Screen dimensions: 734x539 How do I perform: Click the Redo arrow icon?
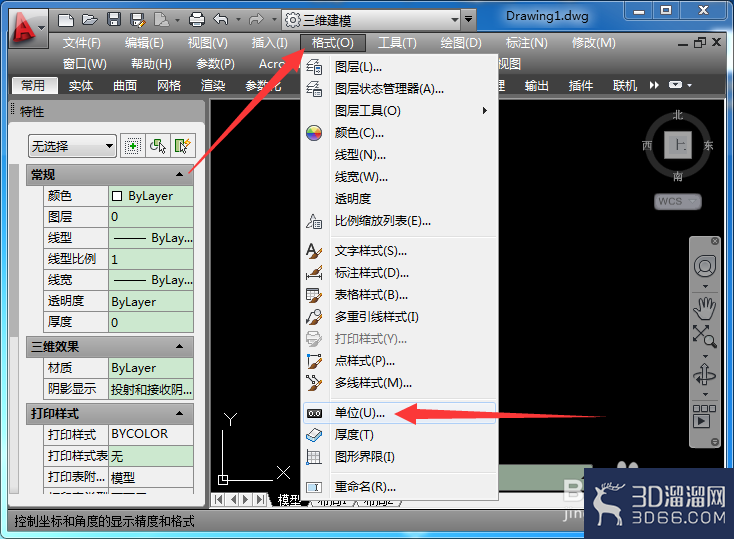coord(256,20)
